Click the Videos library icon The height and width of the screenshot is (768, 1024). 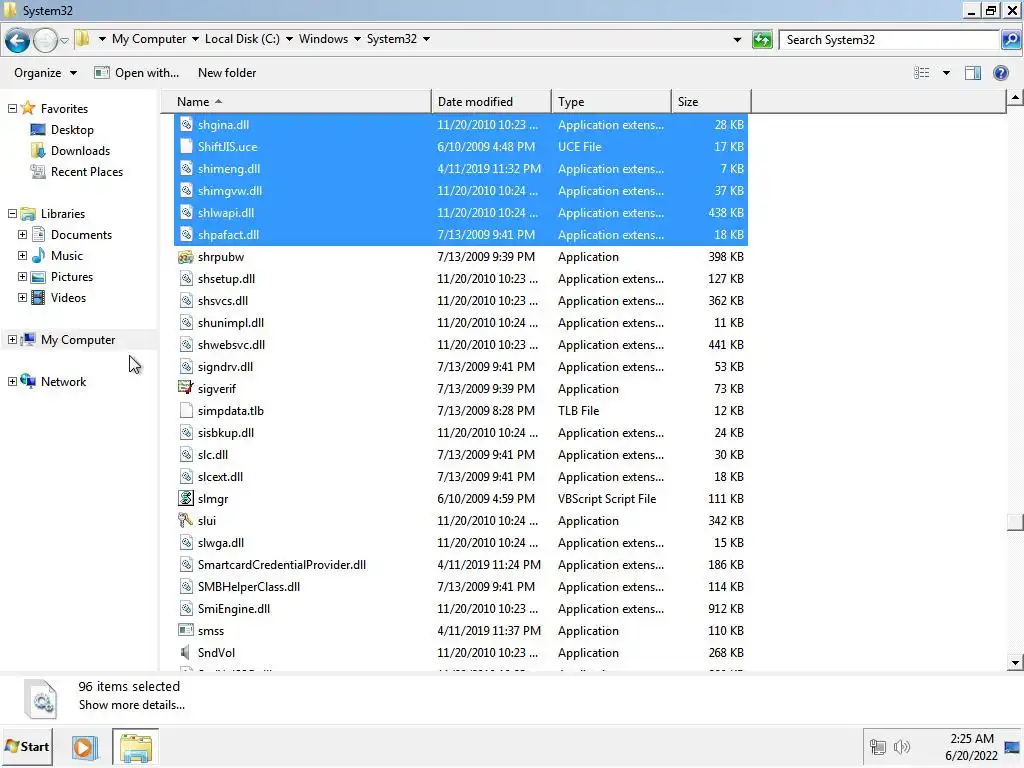pyautogui.click(x=38, y=298)
